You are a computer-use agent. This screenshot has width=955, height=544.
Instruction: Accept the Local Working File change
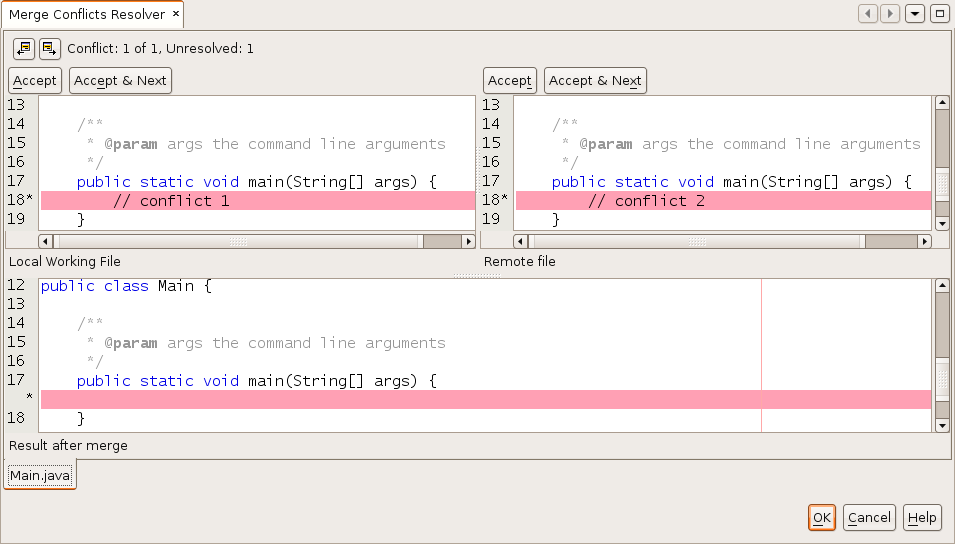(x=35, y=80)
